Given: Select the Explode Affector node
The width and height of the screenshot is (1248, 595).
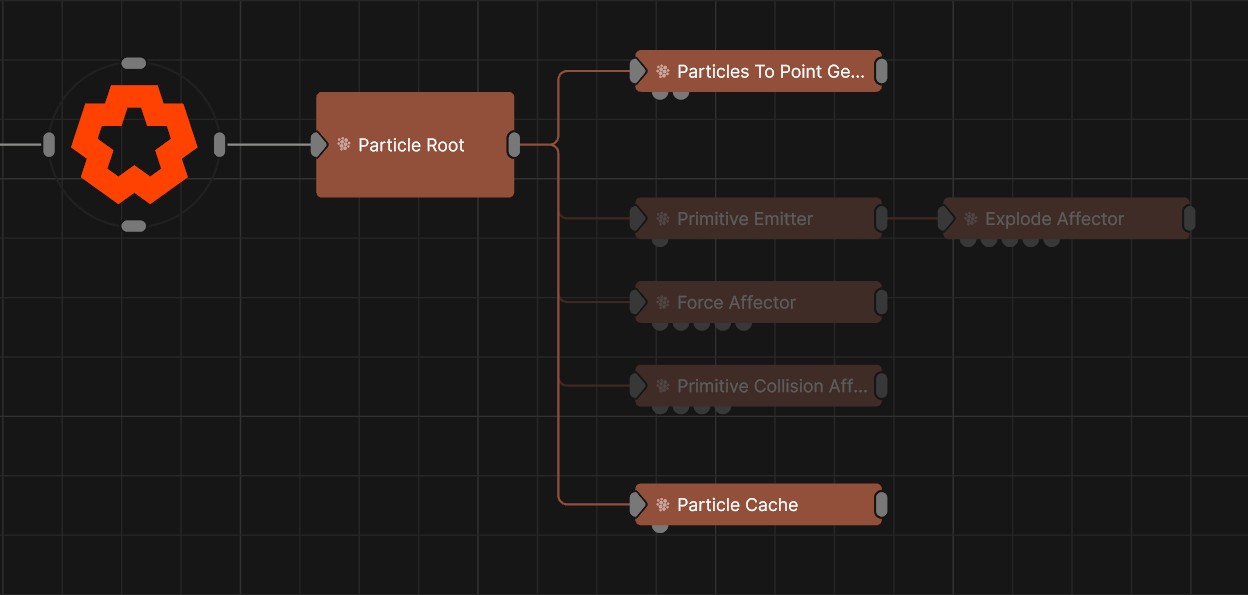Looking at the screenshot, I should [x=1065, y=219].
